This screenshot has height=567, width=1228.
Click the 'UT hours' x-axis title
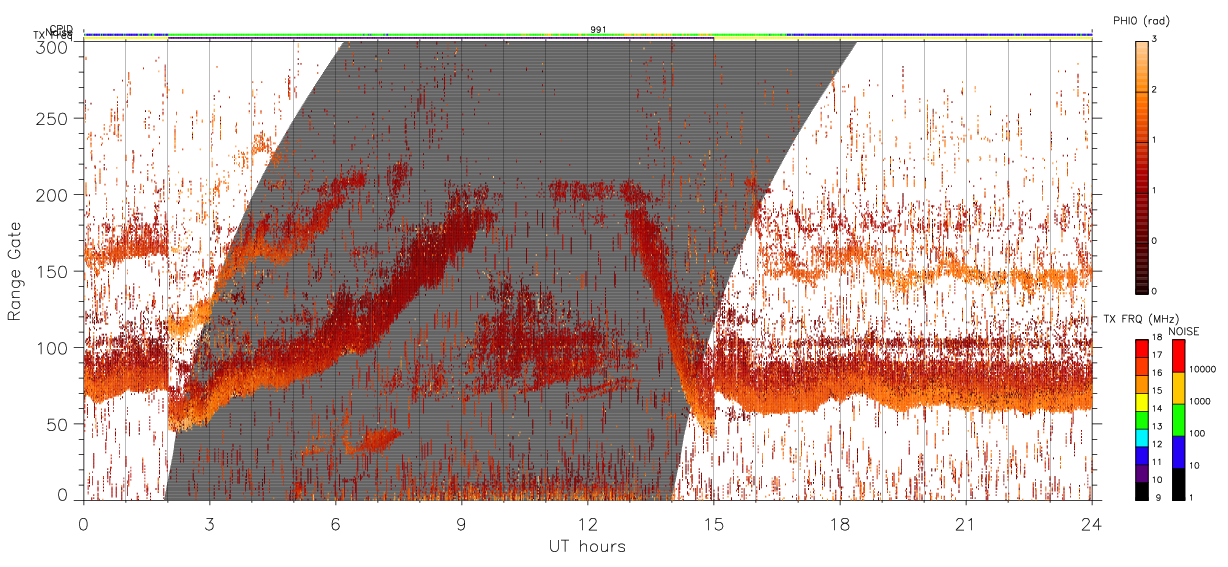[x=587, y=546]
